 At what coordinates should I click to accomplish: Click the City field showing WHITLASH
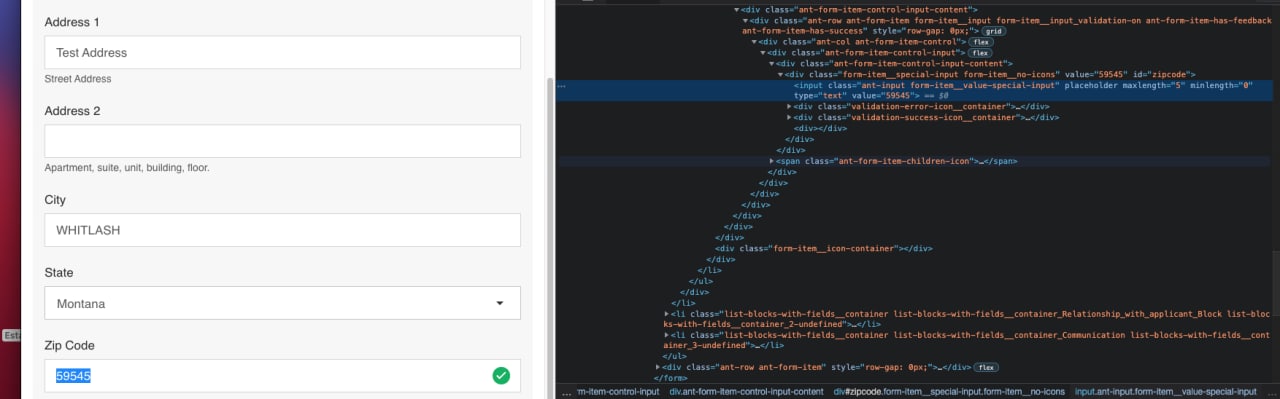[x=282, y=230]
